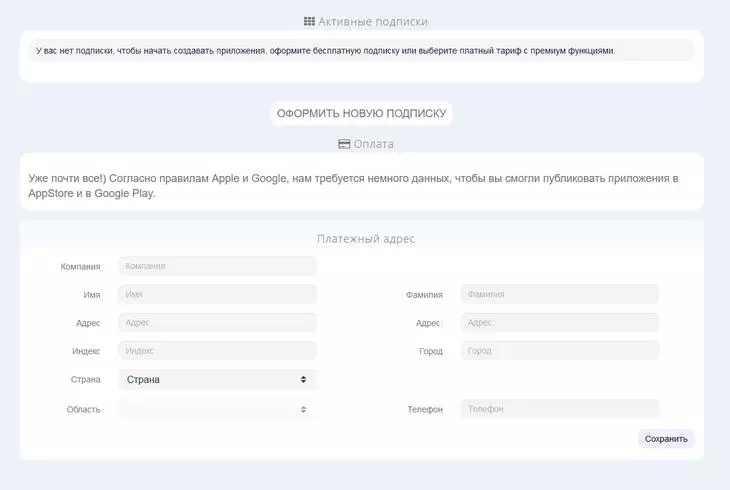Click the credit card icon beside Оплата
The width and height of the screenshot is (730, 490).
[x=344, y=144]
